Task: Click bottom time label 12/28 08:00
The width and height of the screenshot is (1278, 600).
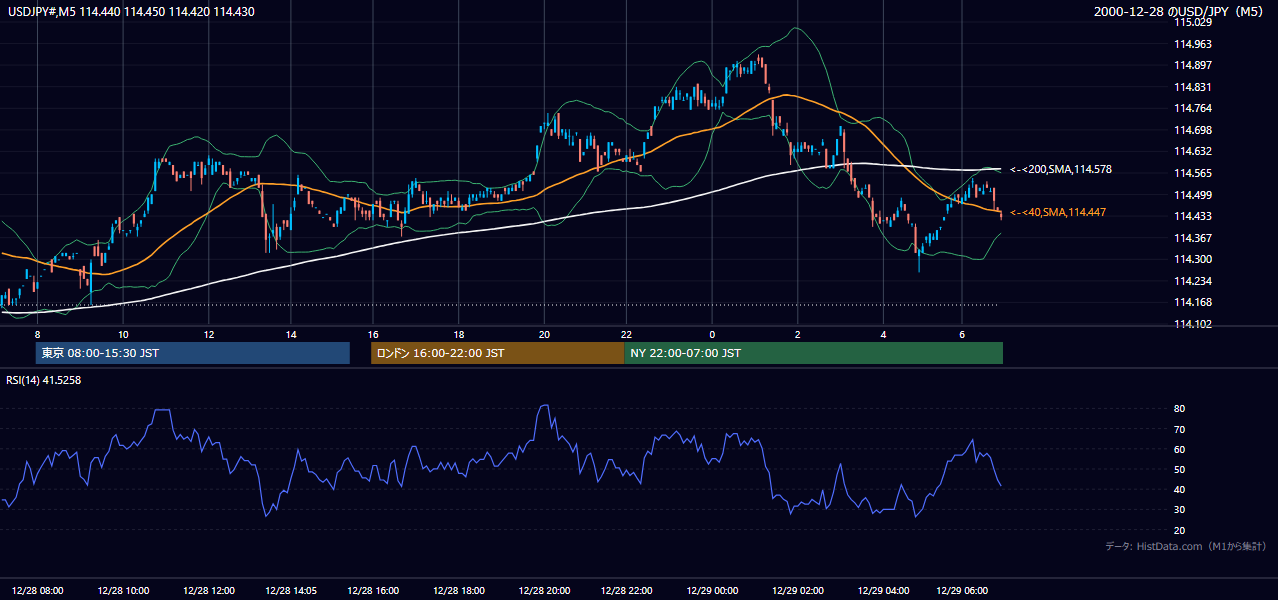Action: click(x=37, y=591)
